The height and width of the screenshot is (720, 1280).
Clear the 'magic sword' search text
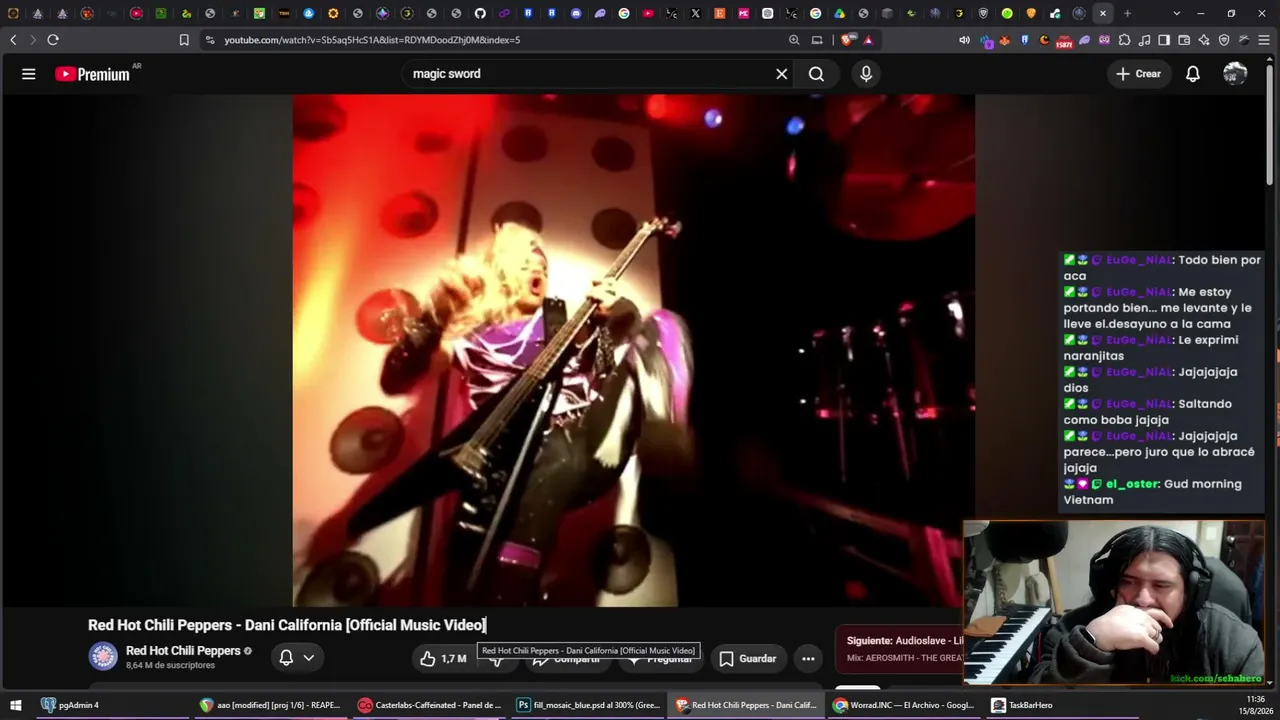coord(782,74)
